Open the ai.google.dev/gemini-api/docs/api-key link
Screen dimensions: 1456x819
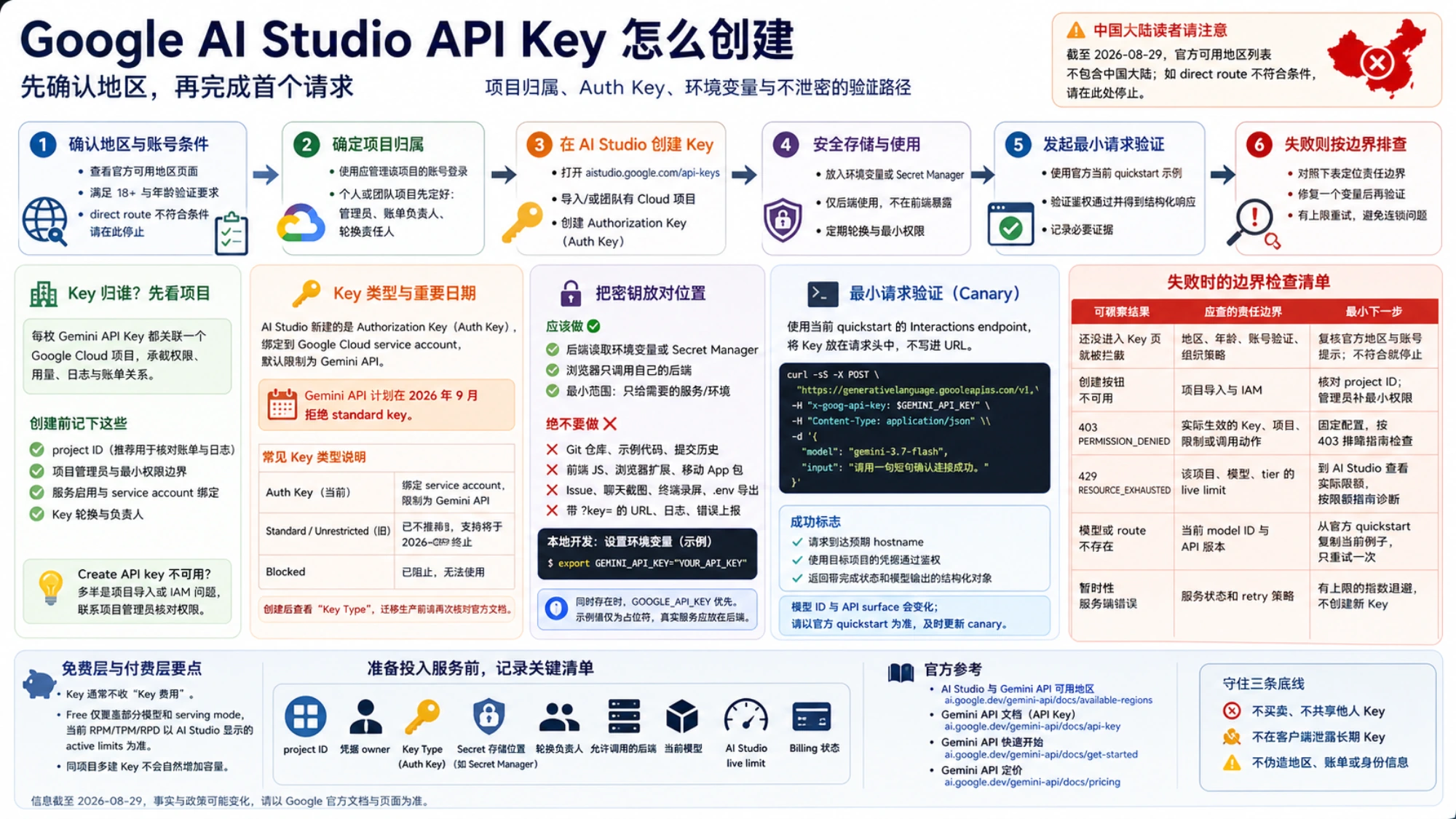tap(1032, 727)
